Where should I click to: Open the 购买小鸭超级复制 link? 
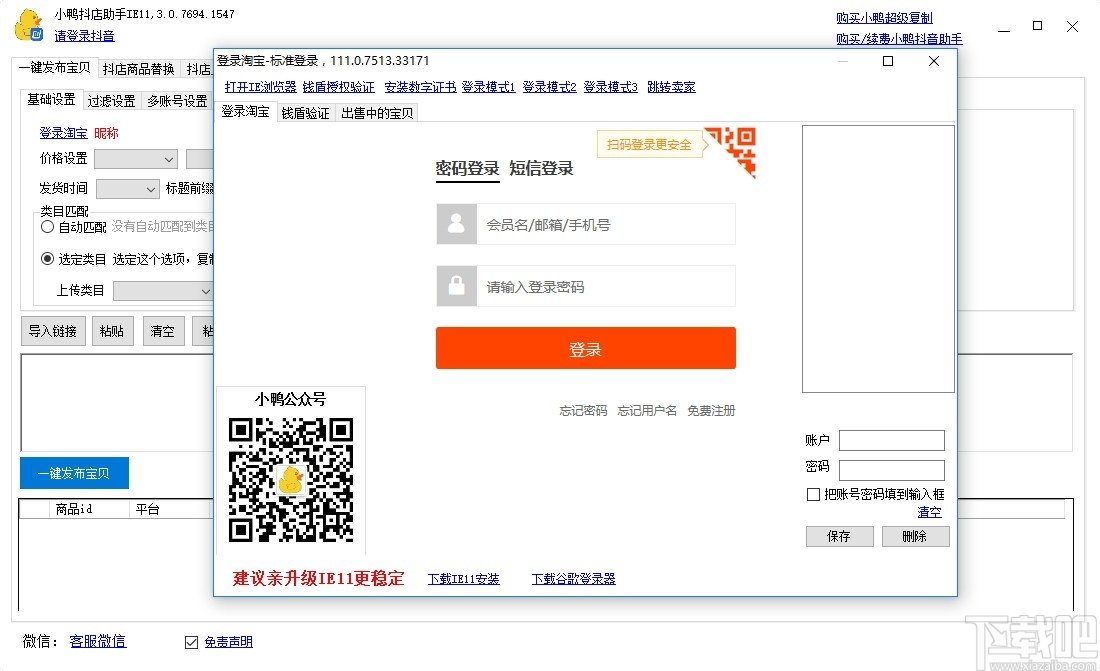(x=884, y=18)
